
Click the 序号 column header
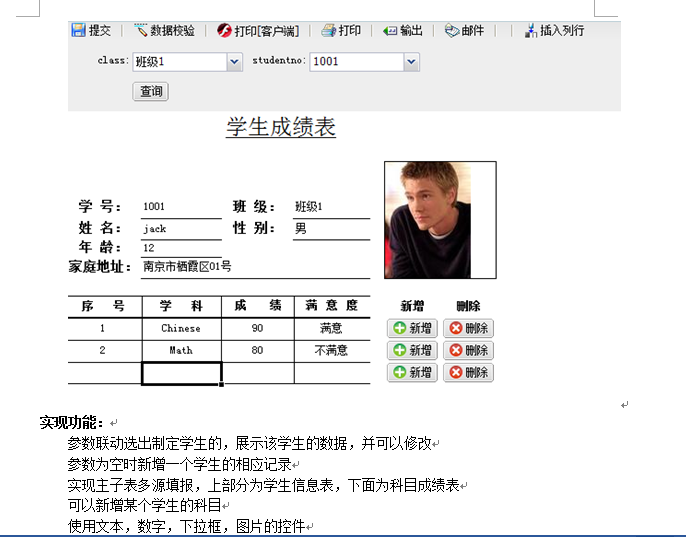105,306
